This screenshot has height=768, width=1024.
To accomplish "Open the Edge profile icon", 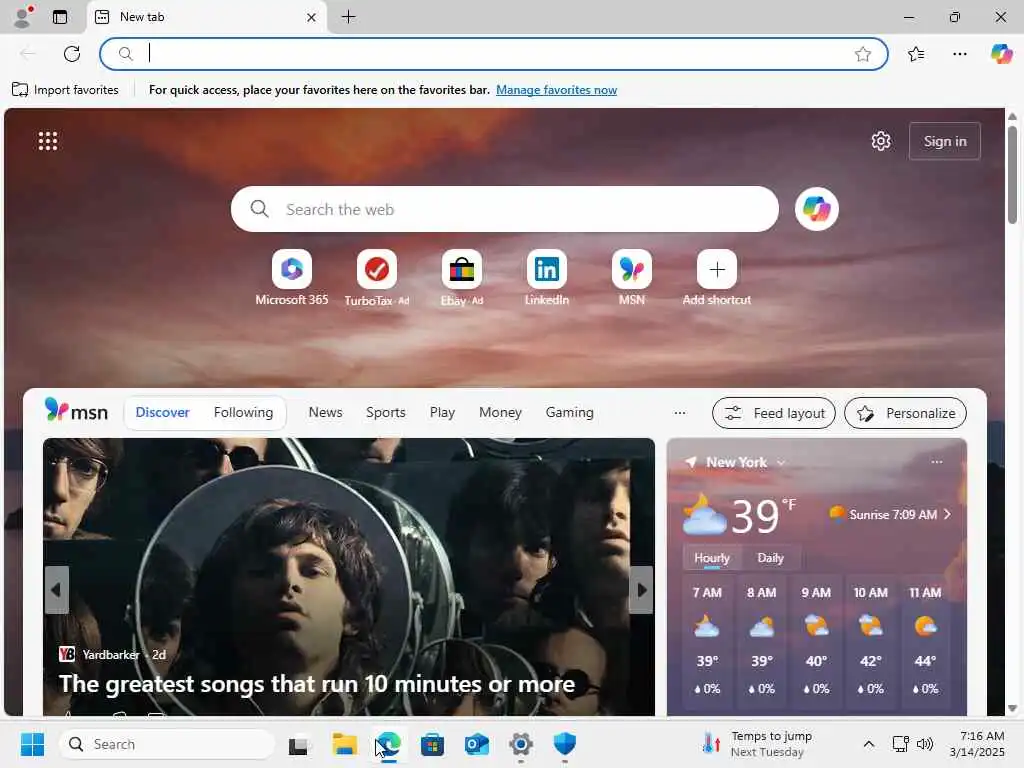I will [x=23, y=17].
